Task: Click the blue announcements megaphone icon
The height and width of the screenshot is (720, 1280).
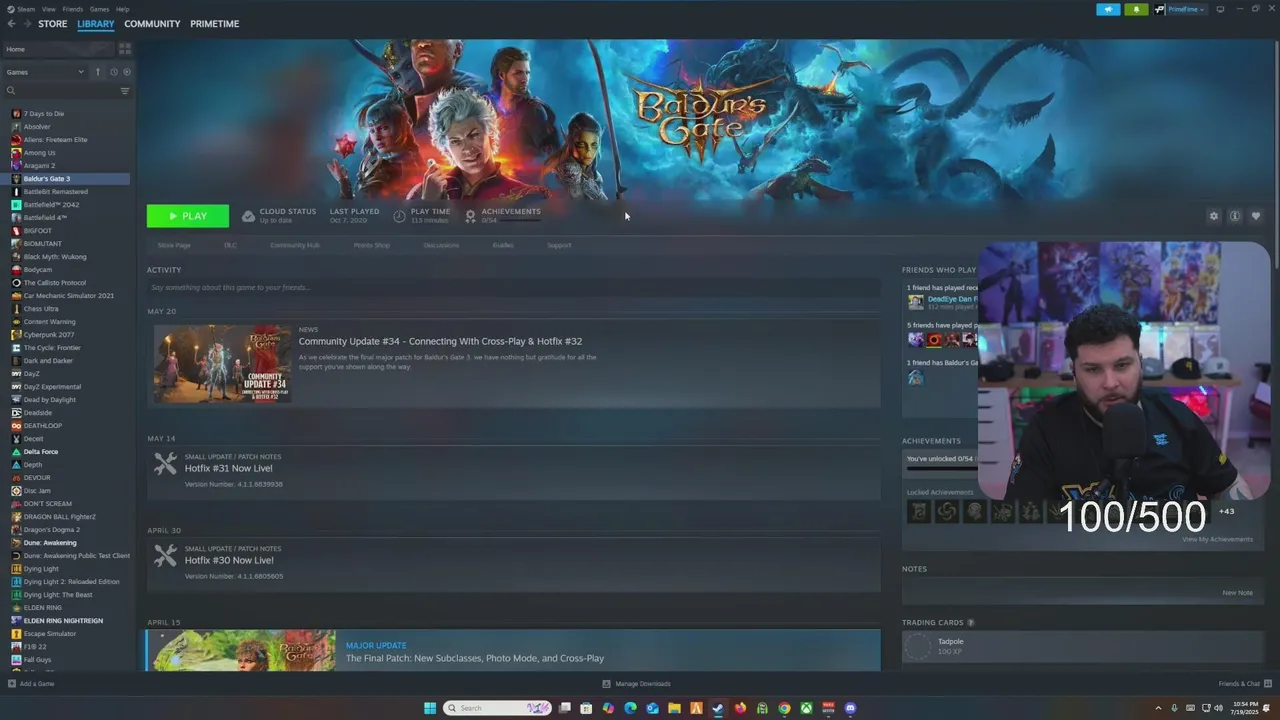Action: tap(1108, 9)
